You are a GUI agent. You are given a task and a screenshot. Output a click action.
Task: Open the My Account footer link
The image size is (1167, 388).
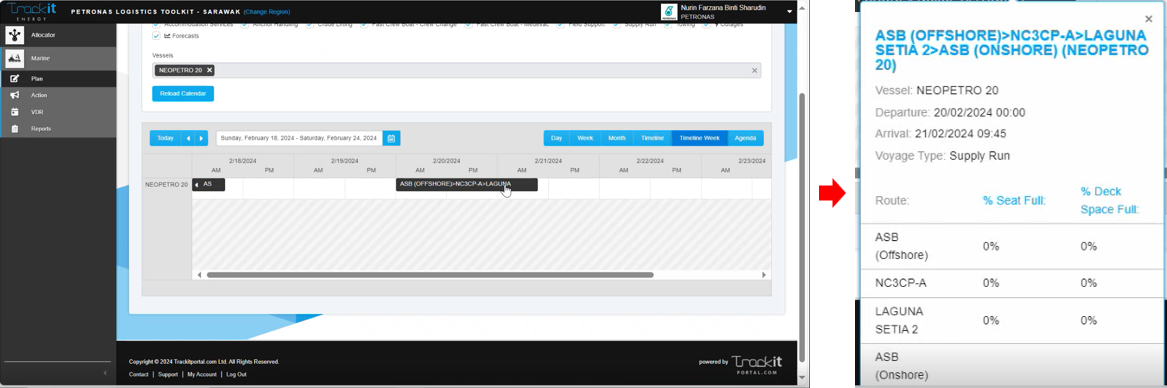tap(202, 375)
